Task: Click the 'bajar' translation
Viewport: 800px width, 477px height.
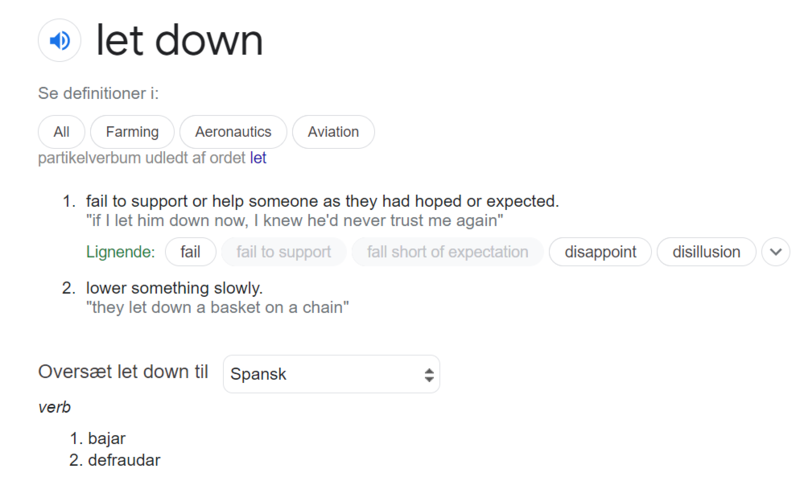Action: tap(107, 439)
